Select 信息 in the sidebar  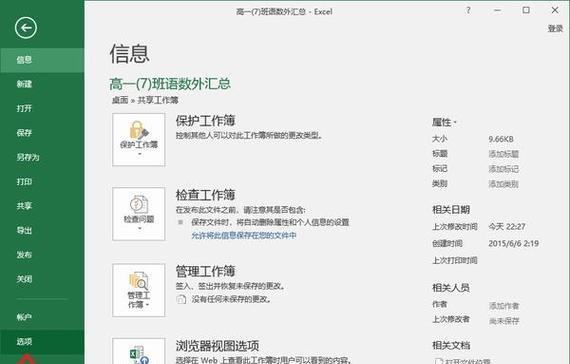42,60
